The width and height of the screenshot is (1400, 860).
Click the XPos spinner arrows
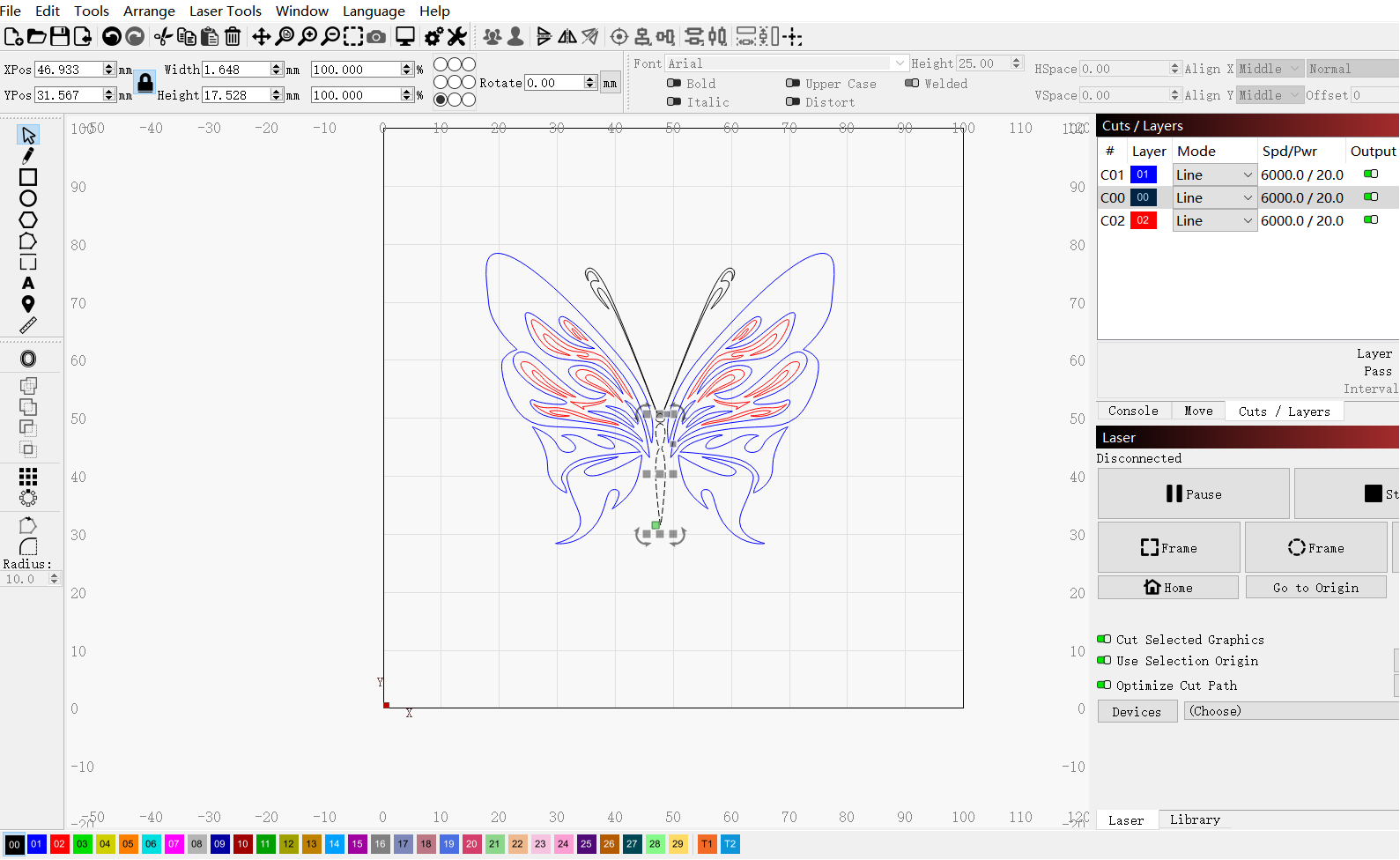point(109,69)
